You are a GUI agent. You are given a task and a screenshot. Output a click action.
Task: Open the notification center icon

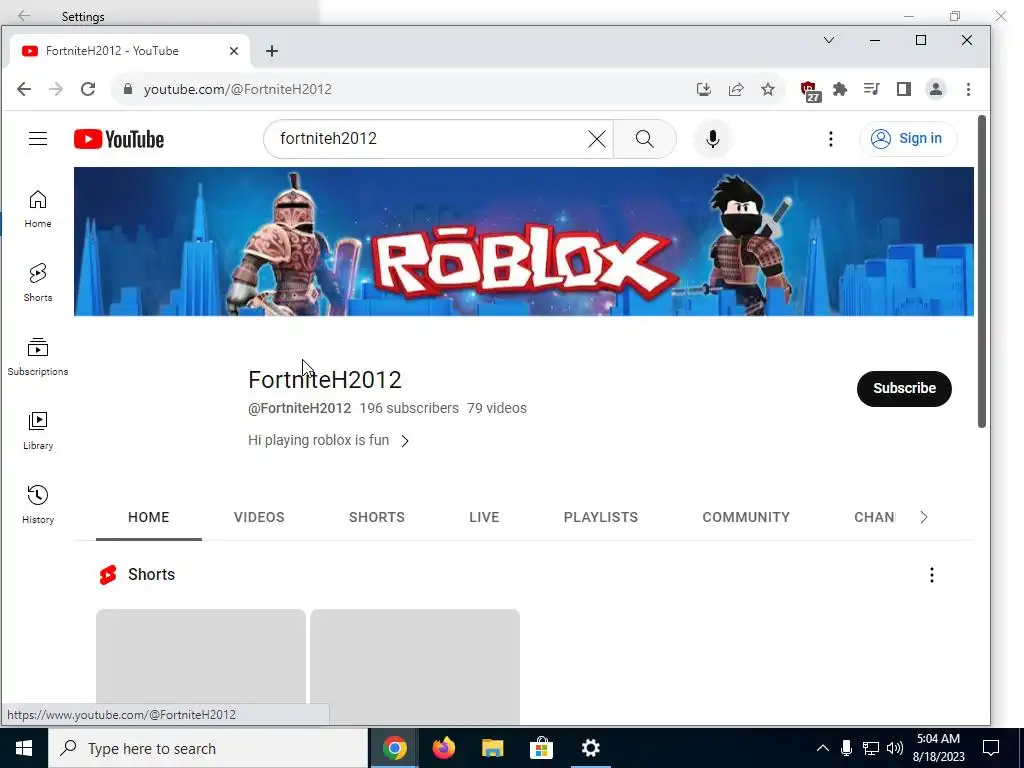(x=991, y=748)
